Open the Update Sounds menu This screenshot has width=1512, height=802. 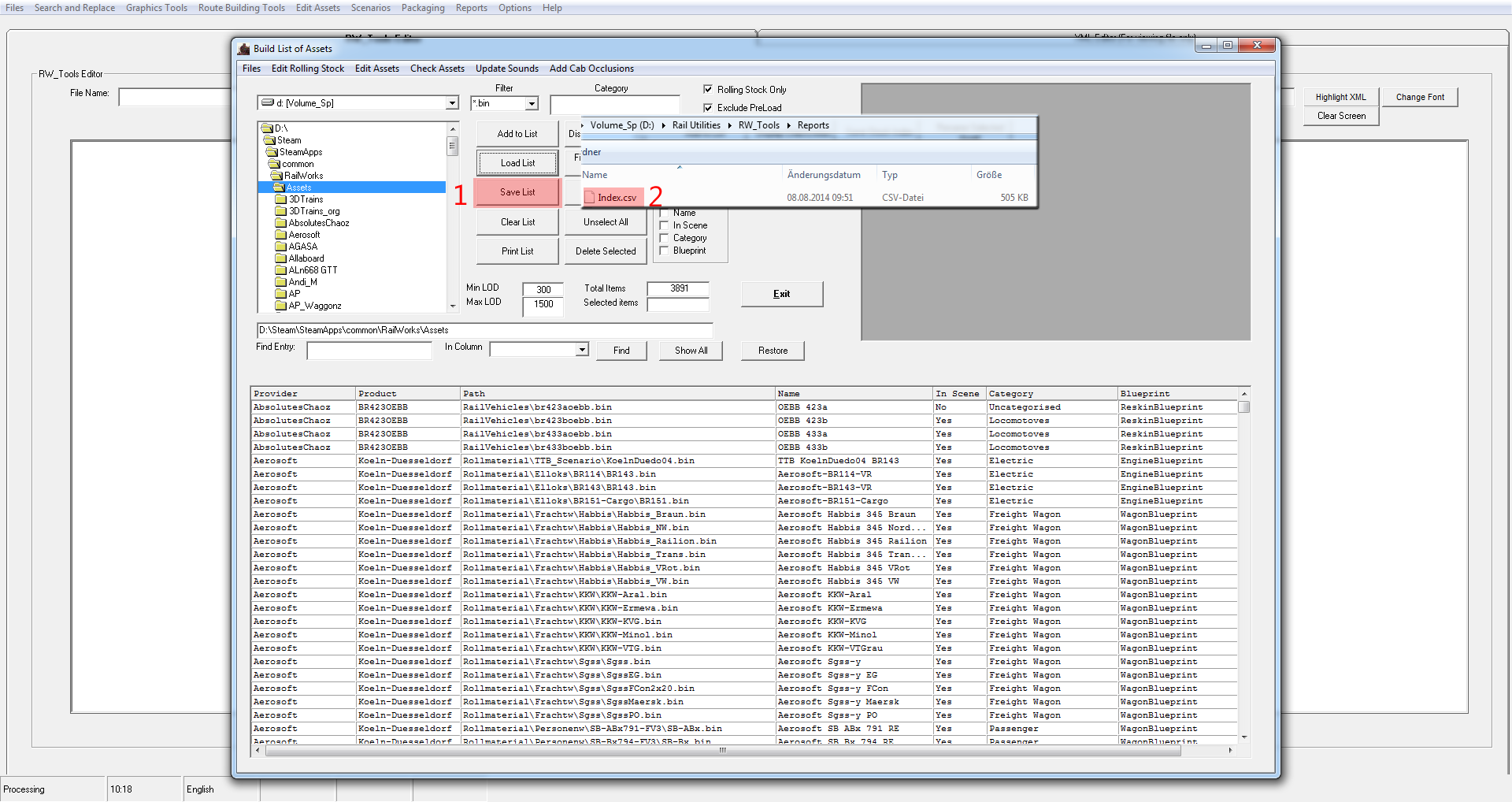pos(507,69)
